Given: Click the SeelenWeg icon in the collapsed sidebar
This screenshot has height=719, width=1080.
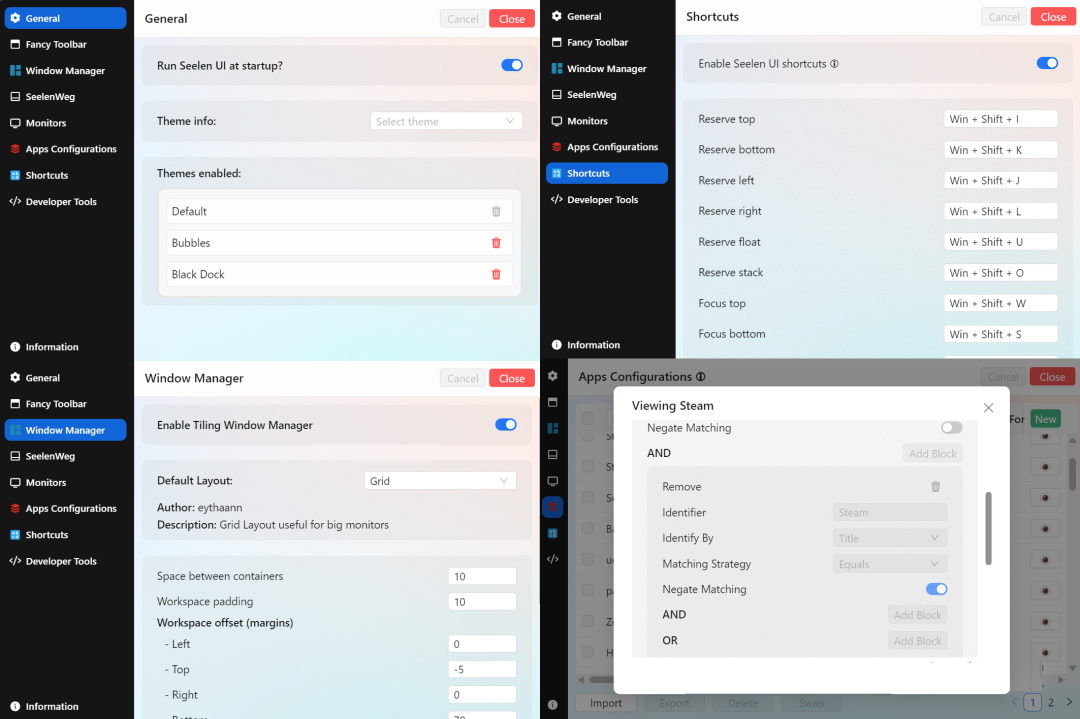Looking at the screenshot, I should pyautogui.click(x=552, y=455).
